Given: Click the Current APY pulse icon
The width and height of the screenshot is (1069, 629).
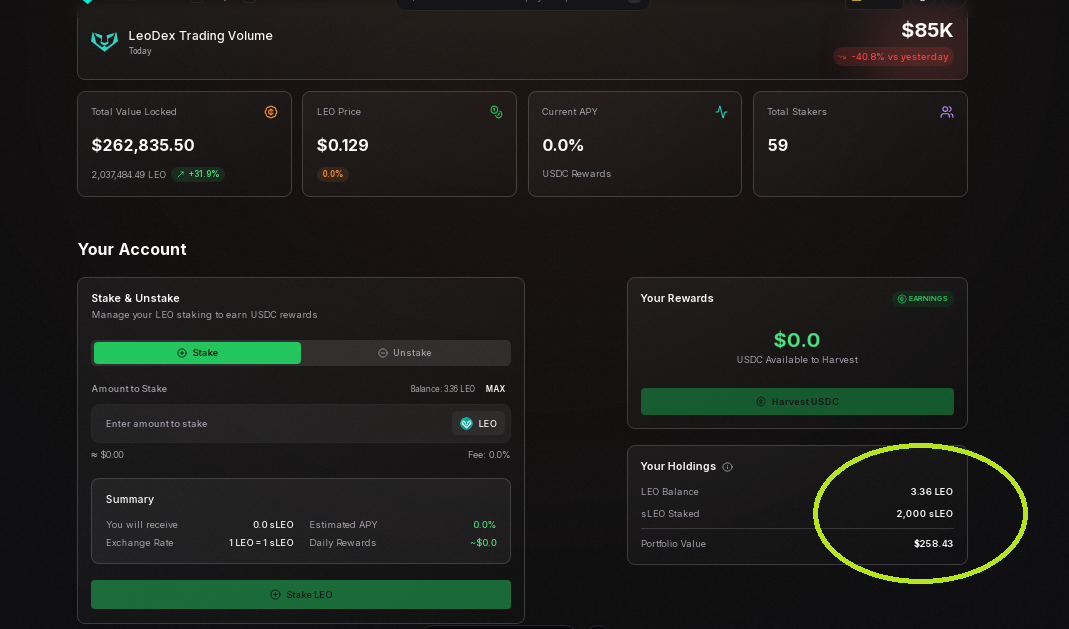Looking at the screenshot, I should (721, 112).
